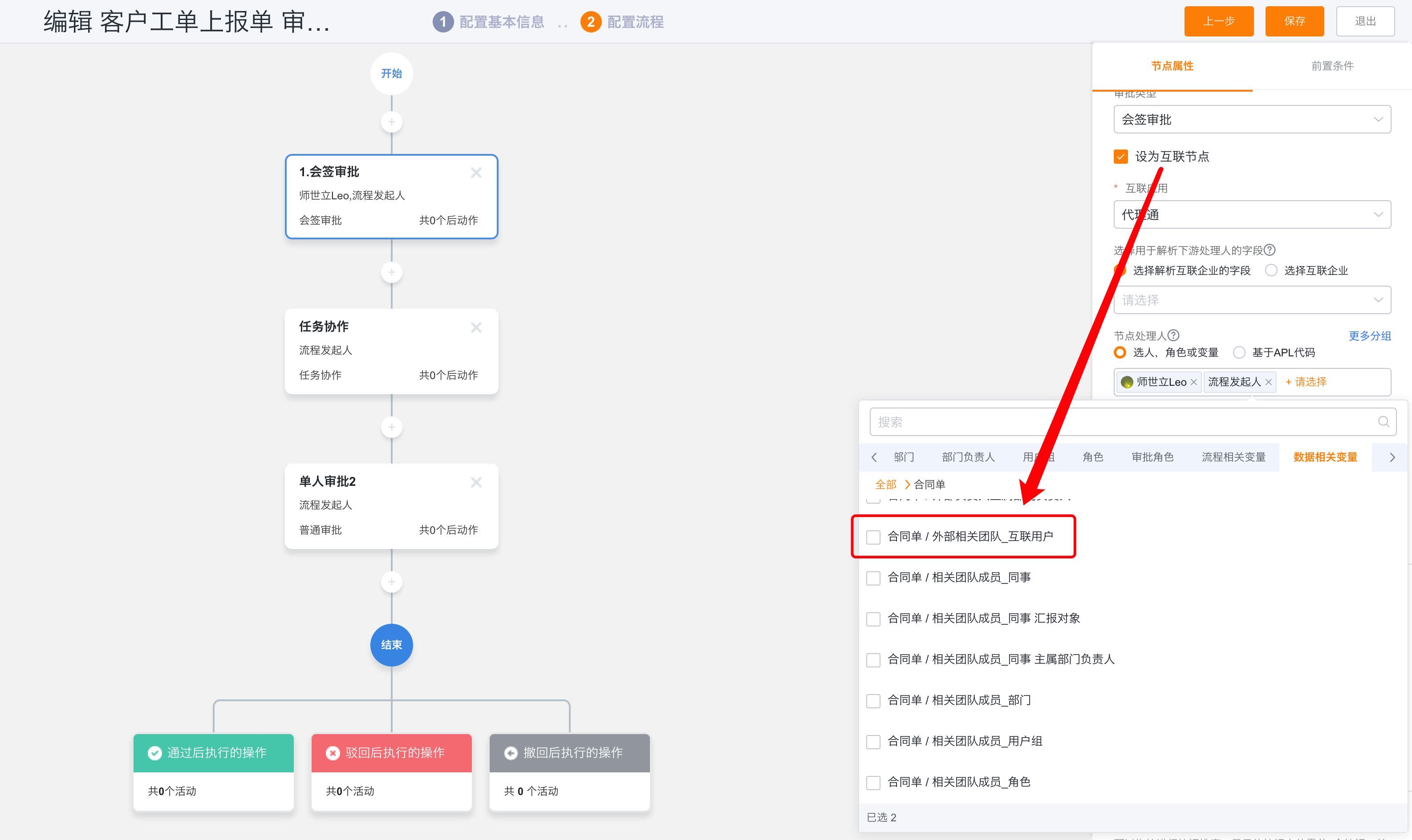Viewport: 1412px width, 840px height.
Task: Open the help icon beside 节点处理人
Action: pyautogui.click(x=1174, y=335)
